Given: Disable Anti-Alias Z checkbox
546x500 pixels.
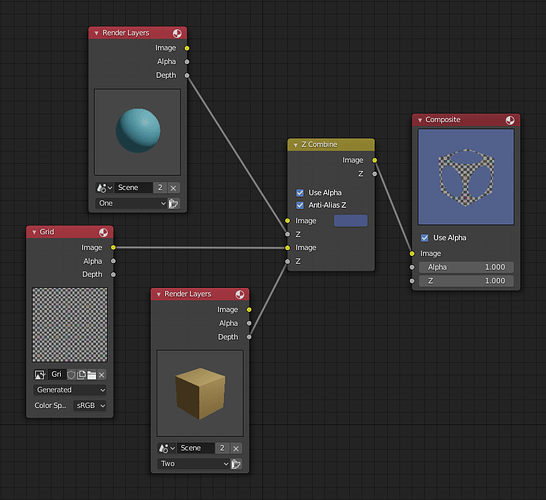Looking at the screenshot, I should (300, 205).
